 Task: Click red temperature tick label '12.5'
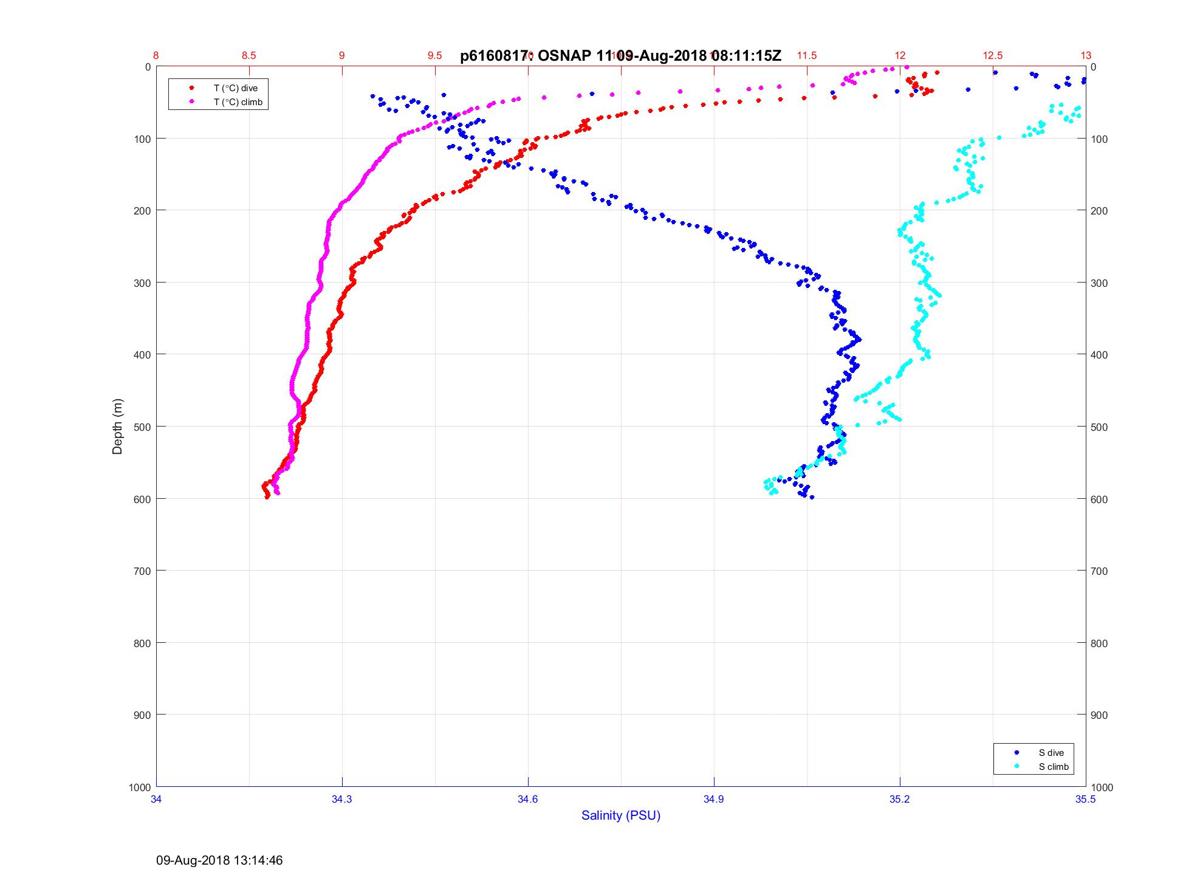(x=992, y=55)
